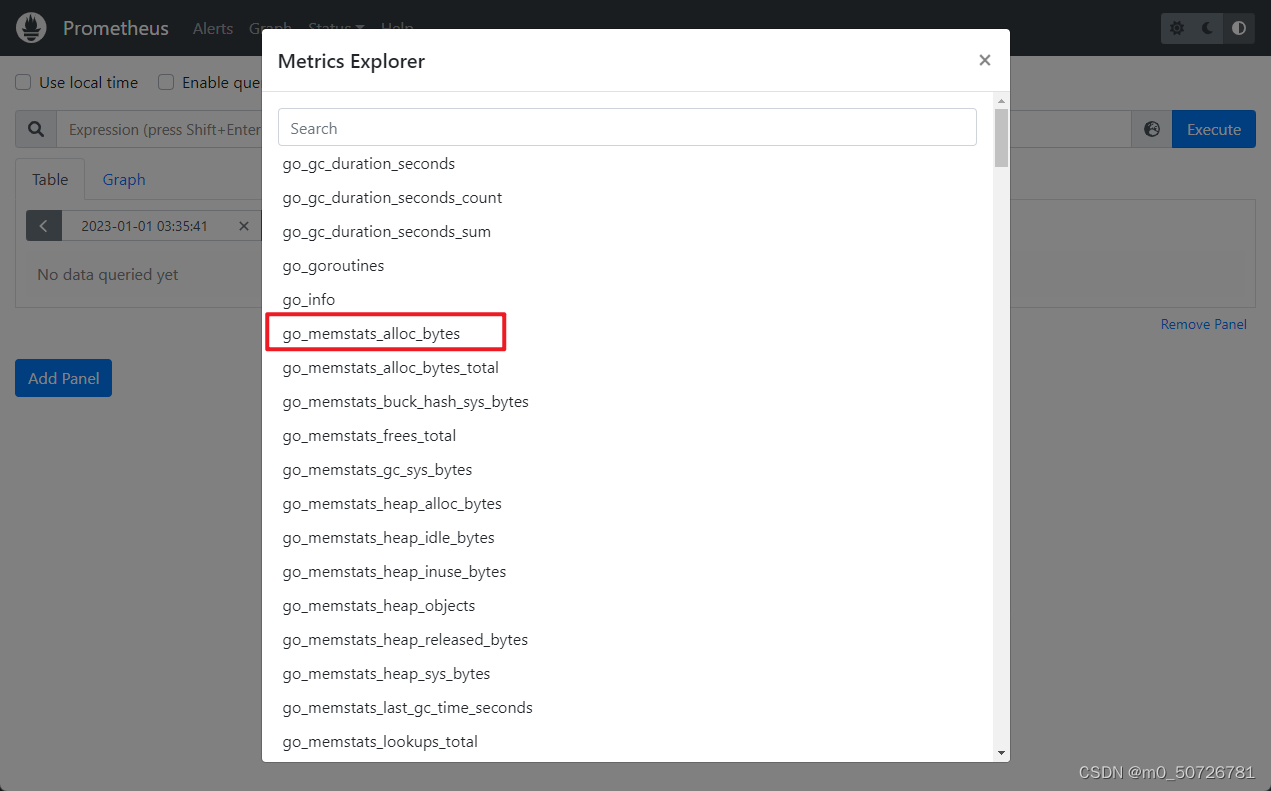Viewport: 1271px width, 791px height.
Task: Open the Alerts page in navbar
Action: point(213,28)
